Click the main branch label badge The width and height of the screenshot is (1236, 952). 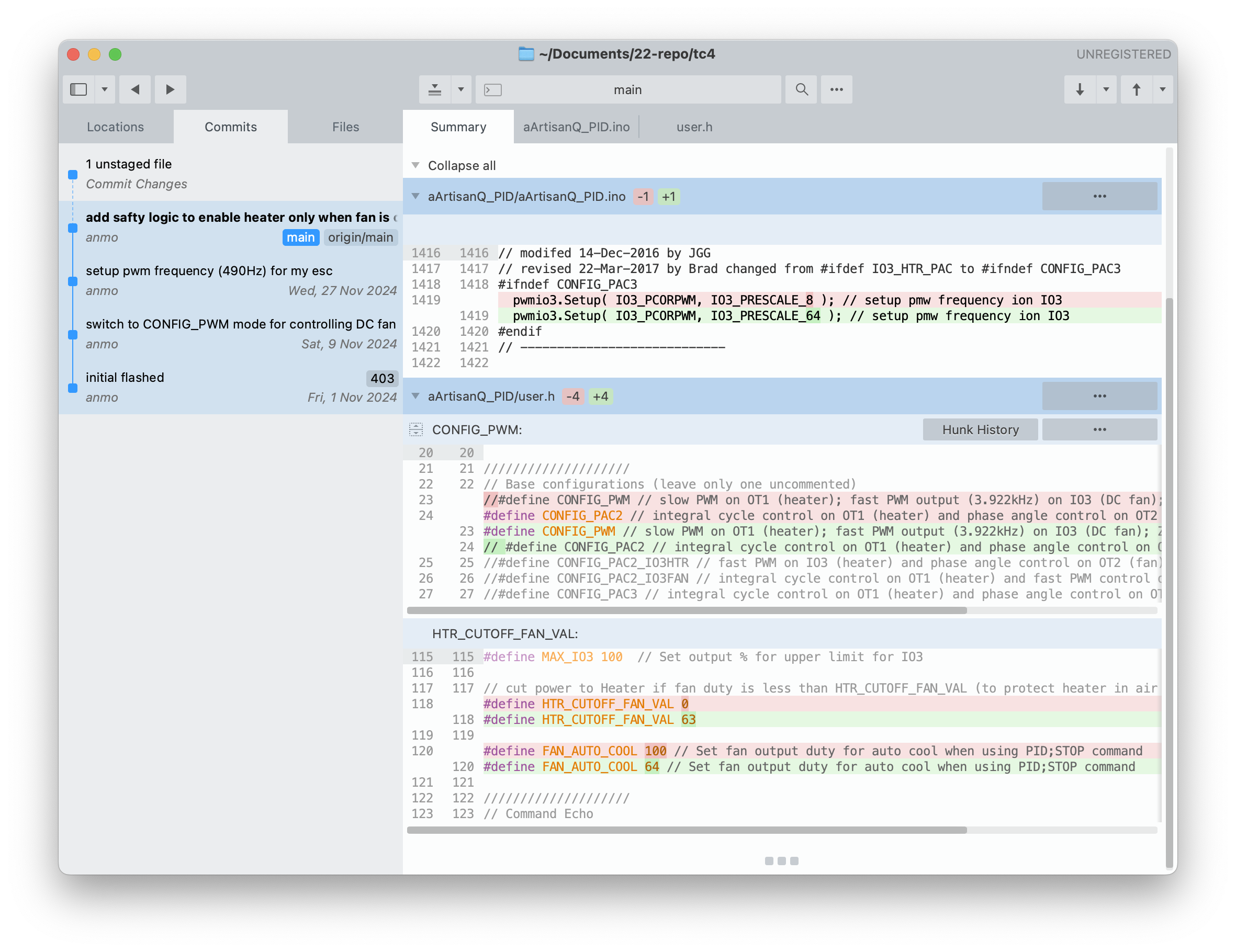[x=300, y=237]
